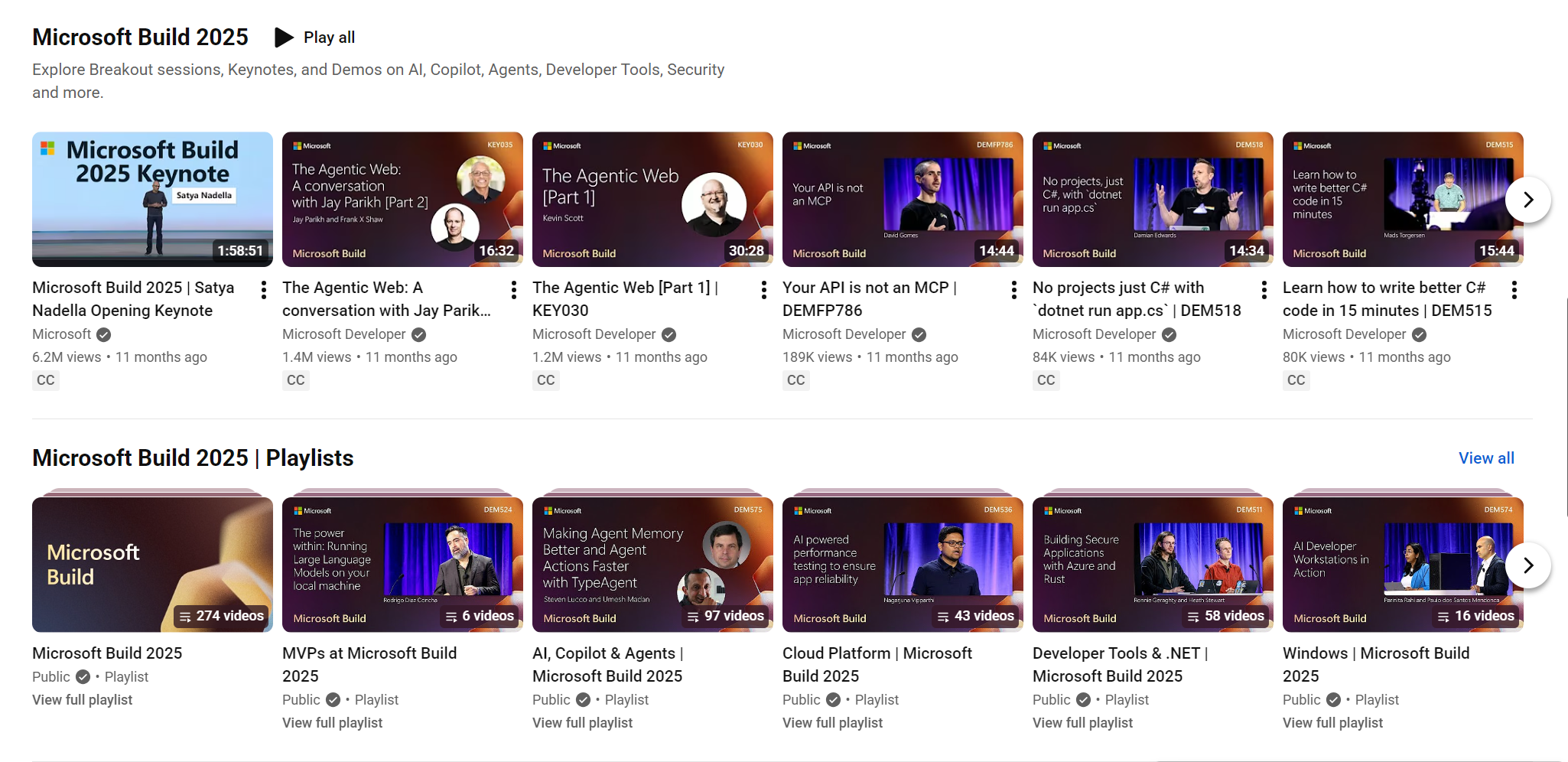This screenshot has height=762, width=1568.
Task: Open playlist title Cloud Platform | Microsoft Build 2025
Action: click(877, 665)
